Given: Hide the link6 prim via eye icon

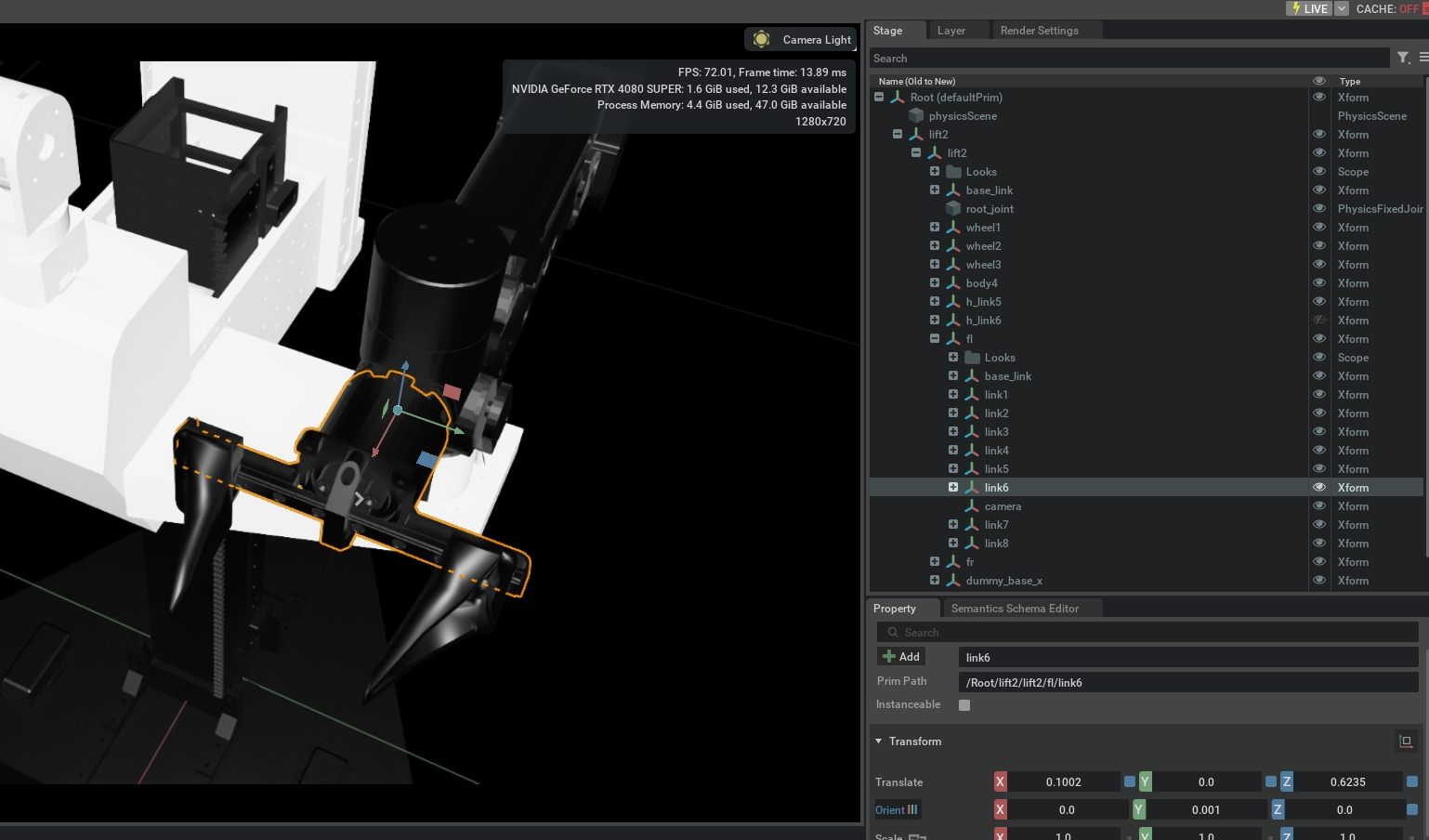Looking at the screenshot, I should click(1318, 488).
